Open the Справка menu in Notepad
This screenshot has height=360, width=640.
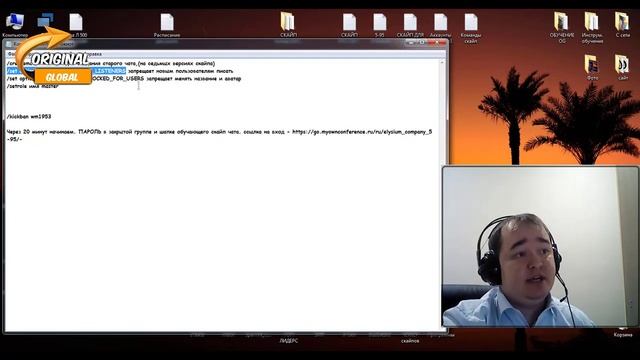tap(94, 54)
